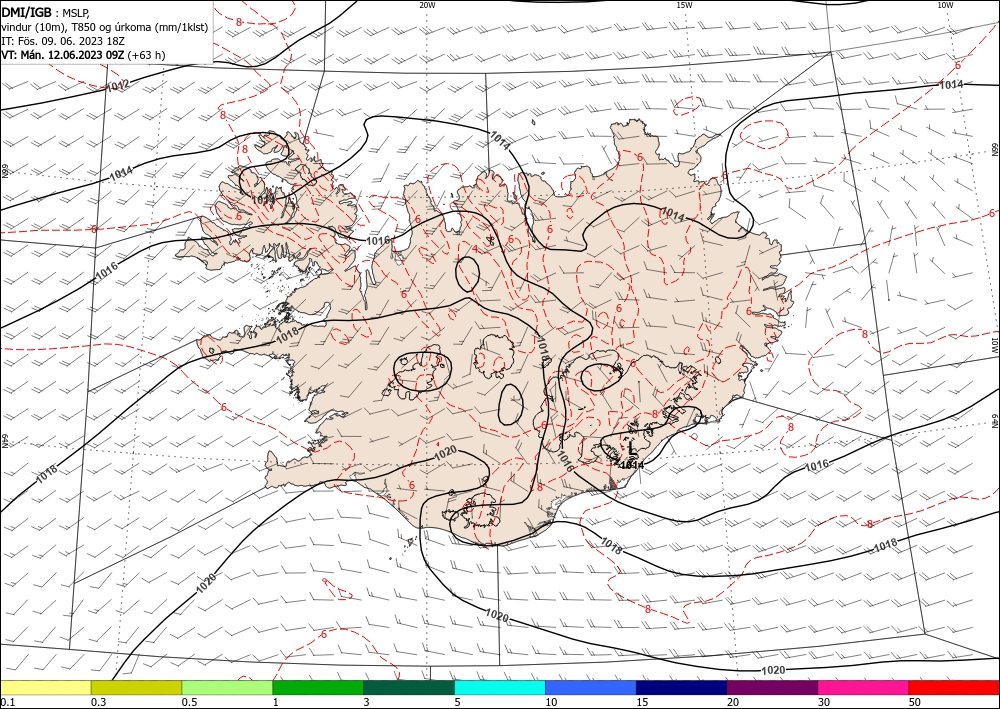Viewport: 1000px width, 709px height.
Task: Click the '15W' longitude label
Action: (684, 5)
